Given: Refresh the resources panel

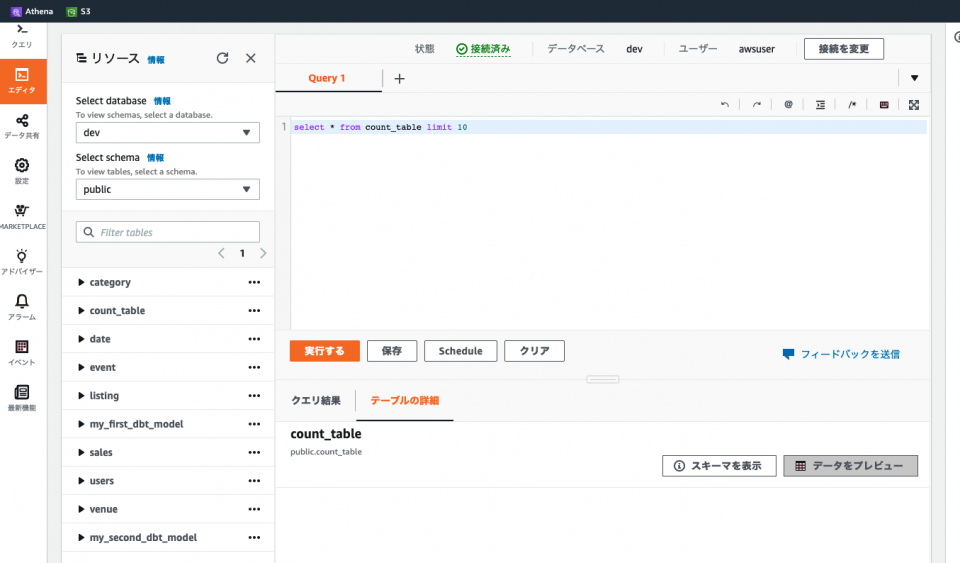Looking at the screenshot, I should pos(222,58).
